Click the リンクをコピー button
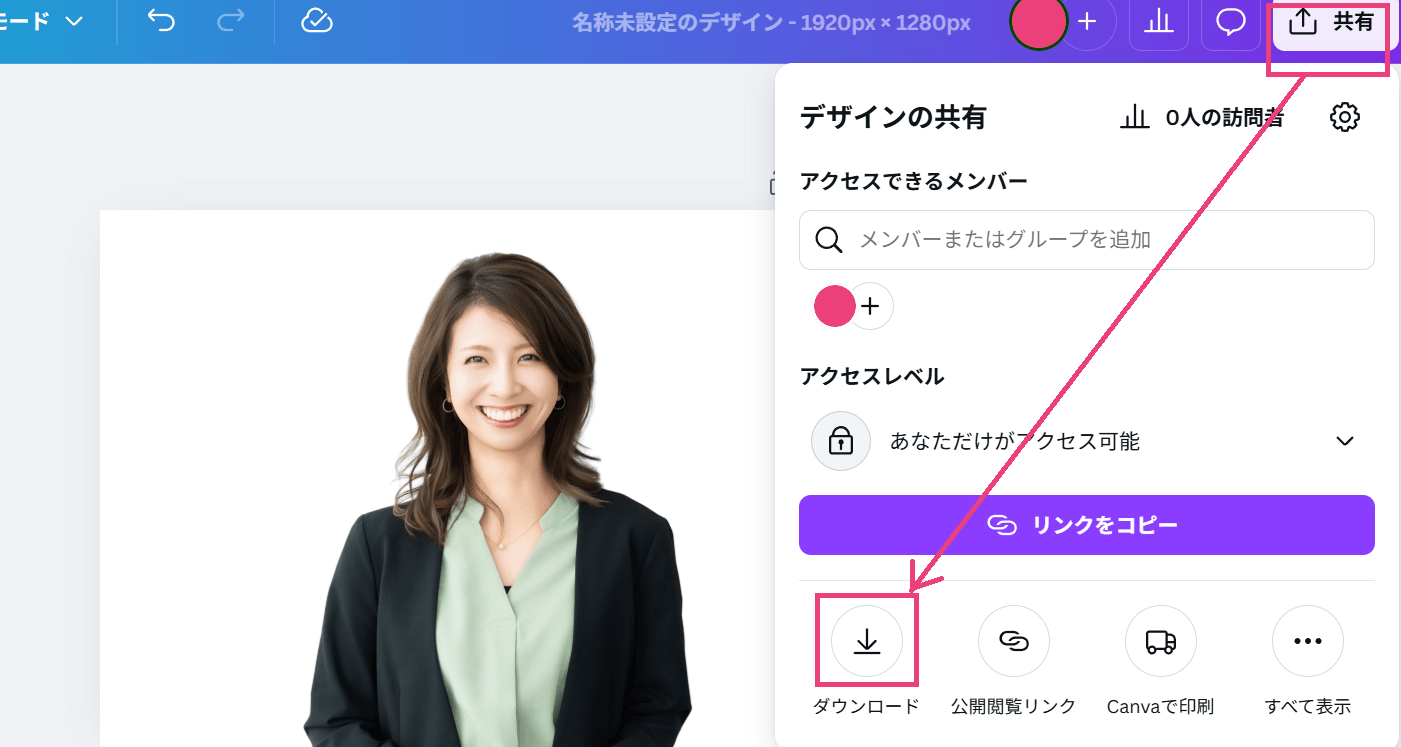Screen dimensions: 1401x747 1086,525
